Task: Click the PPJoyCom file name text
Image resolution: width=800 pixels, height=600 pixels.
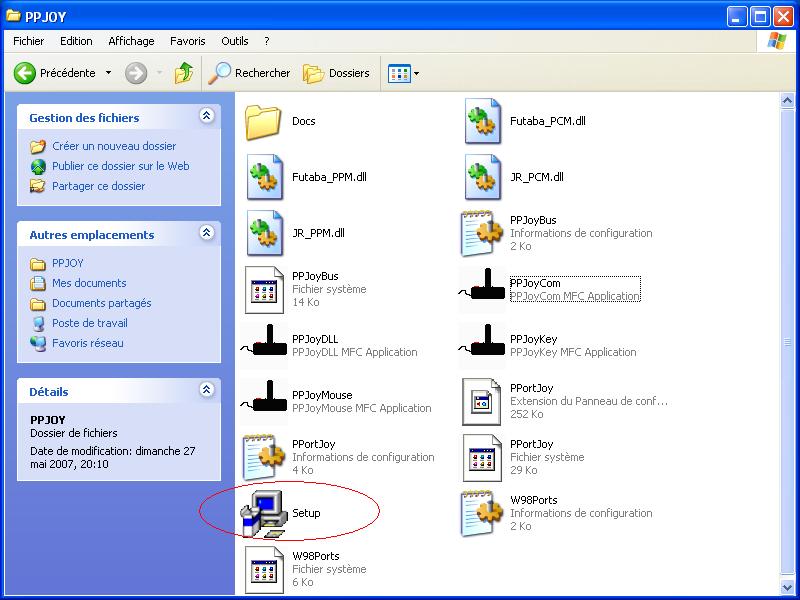Action: 535,283
